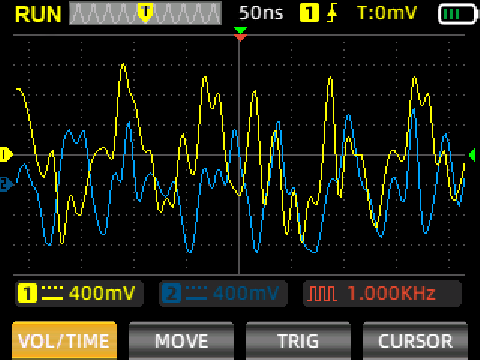Activate the CURSOR button
The width and height of the screenshot is (480, 360).
415,341
